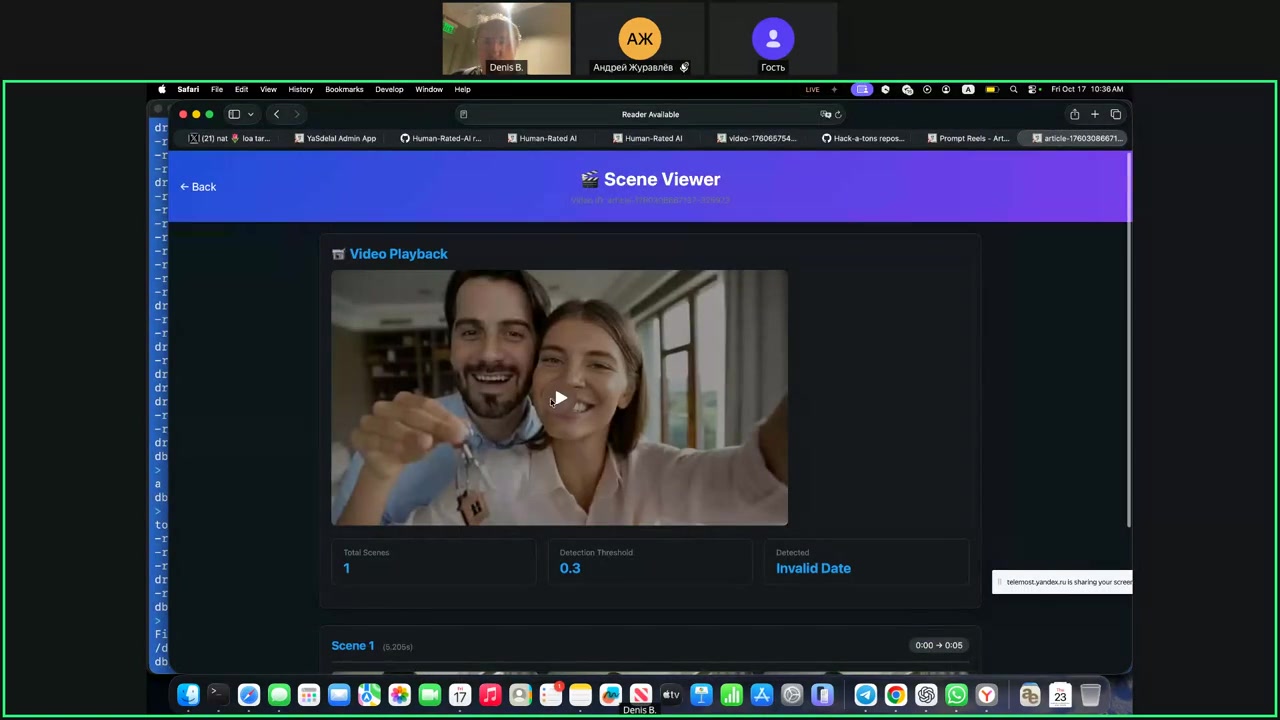Click the Scene 1 heading
This screenshot has width=1280, height=720.
click(352, 646)
